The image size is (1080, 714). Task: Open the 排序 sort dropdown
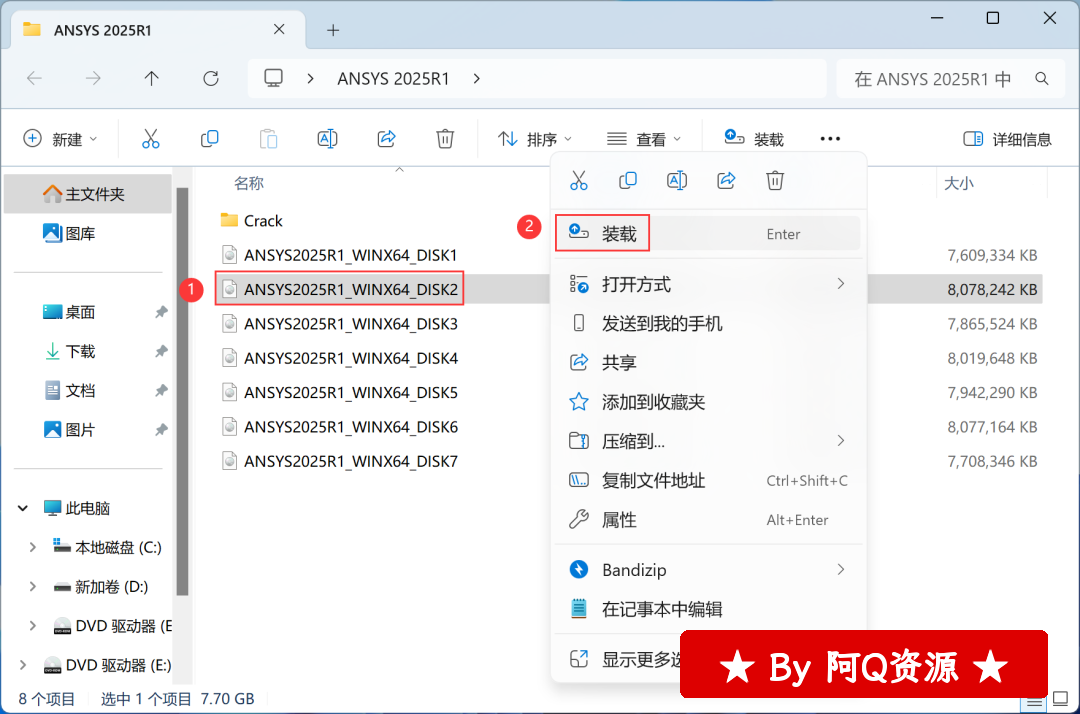point(535,139)
